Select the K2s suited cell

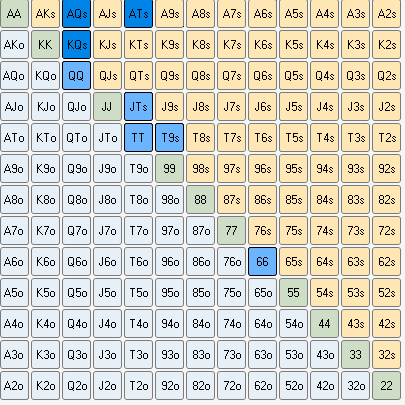[x=386, y=45]
